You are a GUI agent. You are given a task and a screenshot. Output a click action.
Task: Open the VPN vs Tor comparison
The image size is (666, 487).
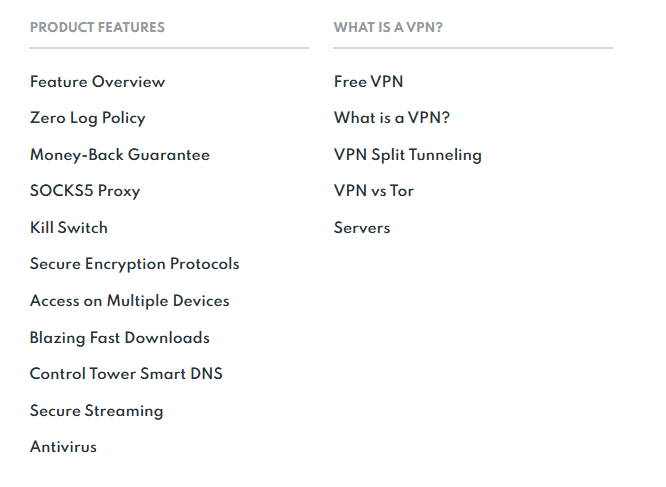pos(374,191)
